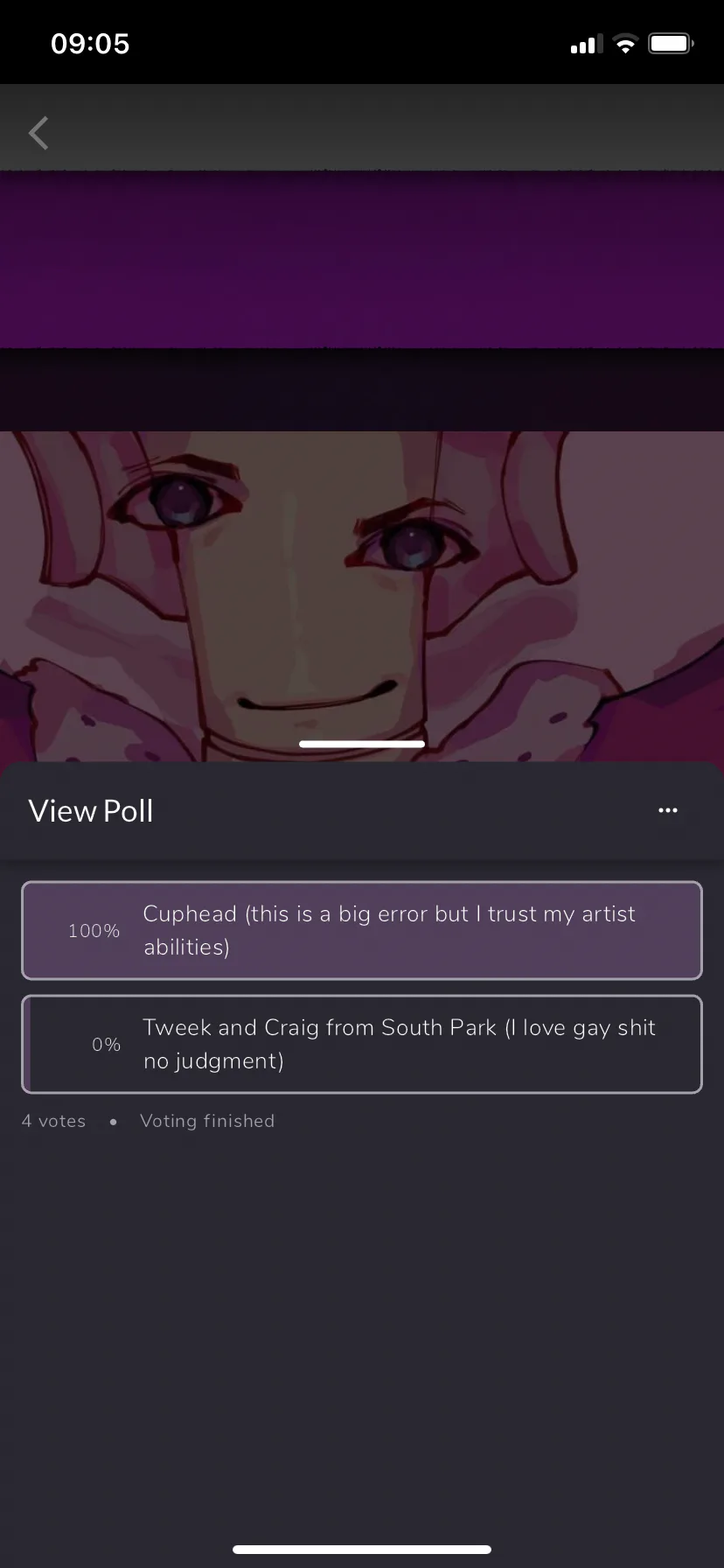Tap the Wi-Fi status icon
Screen dimensions: 724x1568
625,44
